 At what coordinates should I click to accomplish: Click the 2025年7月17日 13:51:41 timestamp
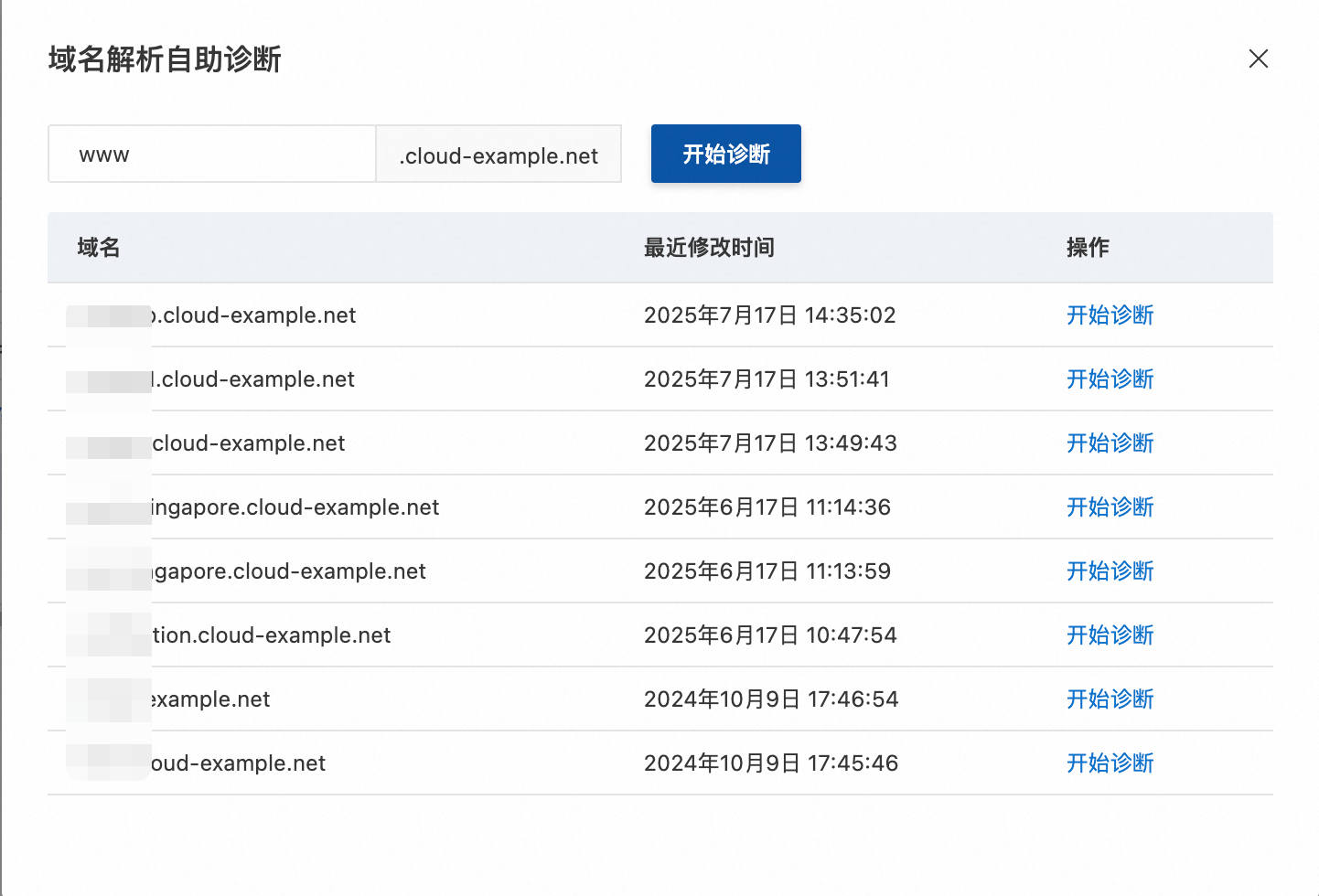(767, 379)
